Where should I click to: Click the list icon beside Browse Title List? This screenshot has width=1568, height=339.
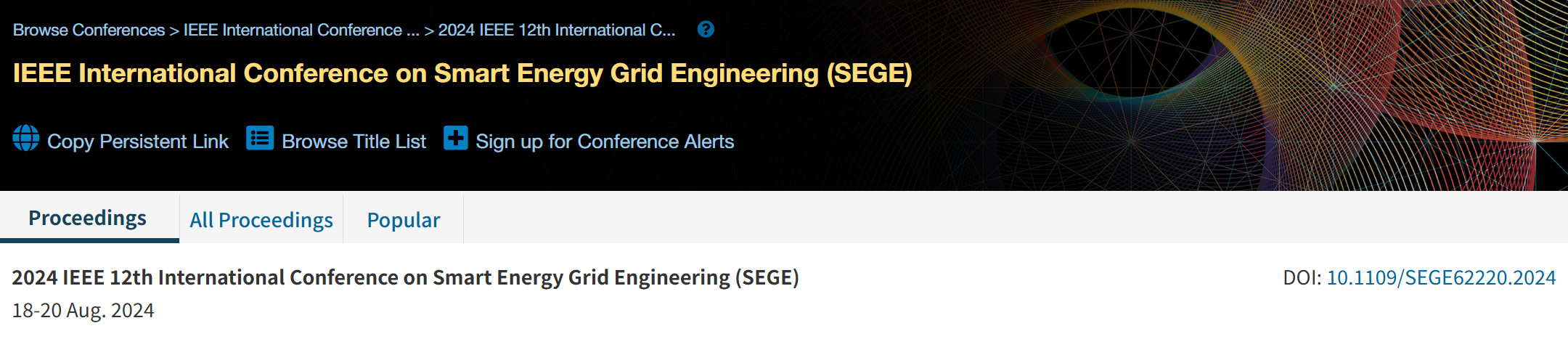260,138
